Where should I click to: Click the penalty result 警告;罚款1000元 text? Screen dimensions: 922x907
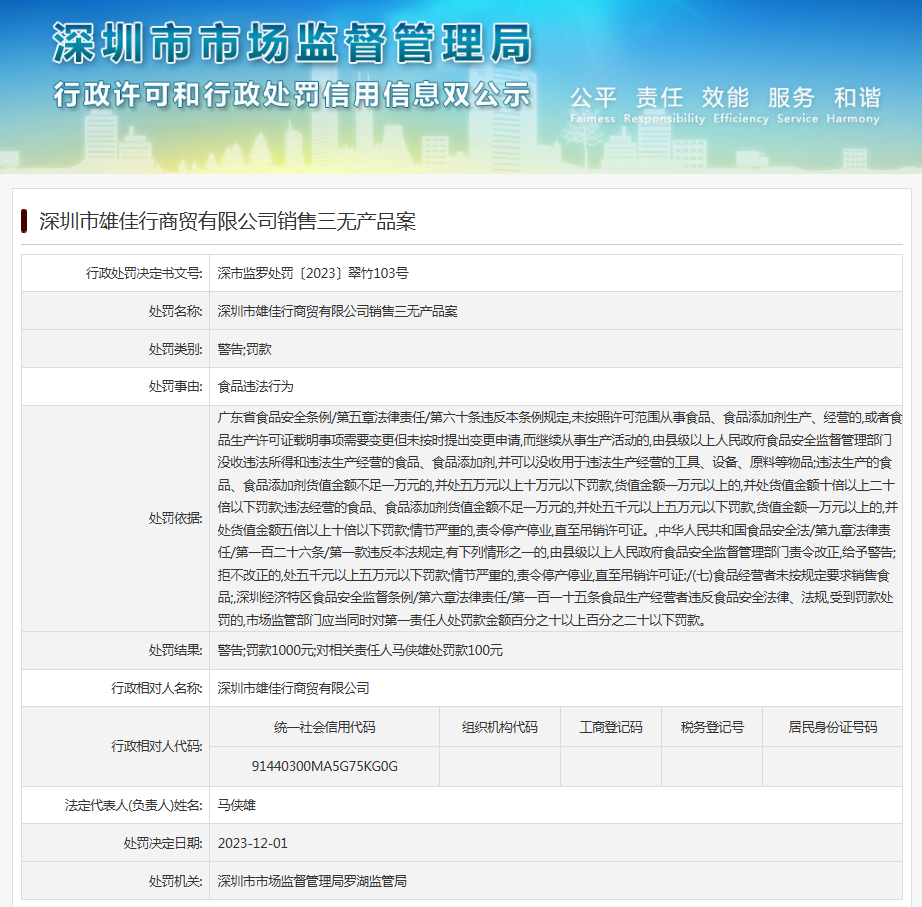(265, 651)
